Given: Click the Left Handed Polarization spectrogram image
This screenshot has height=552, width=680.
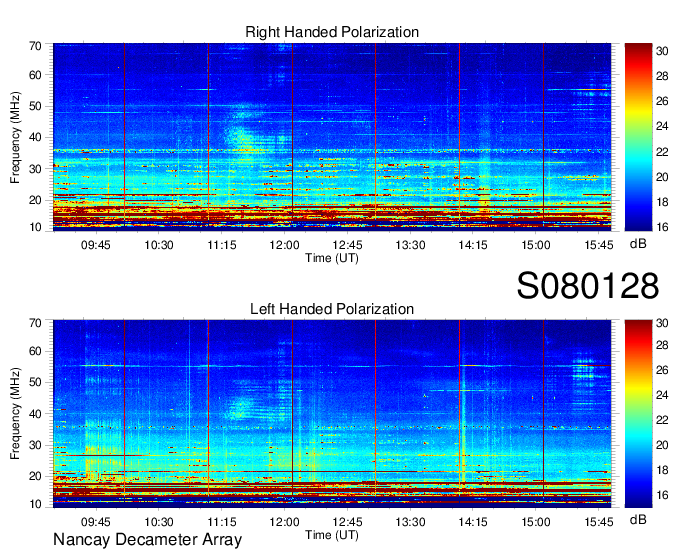Looking at the screenshot, I should click(332, 414).
